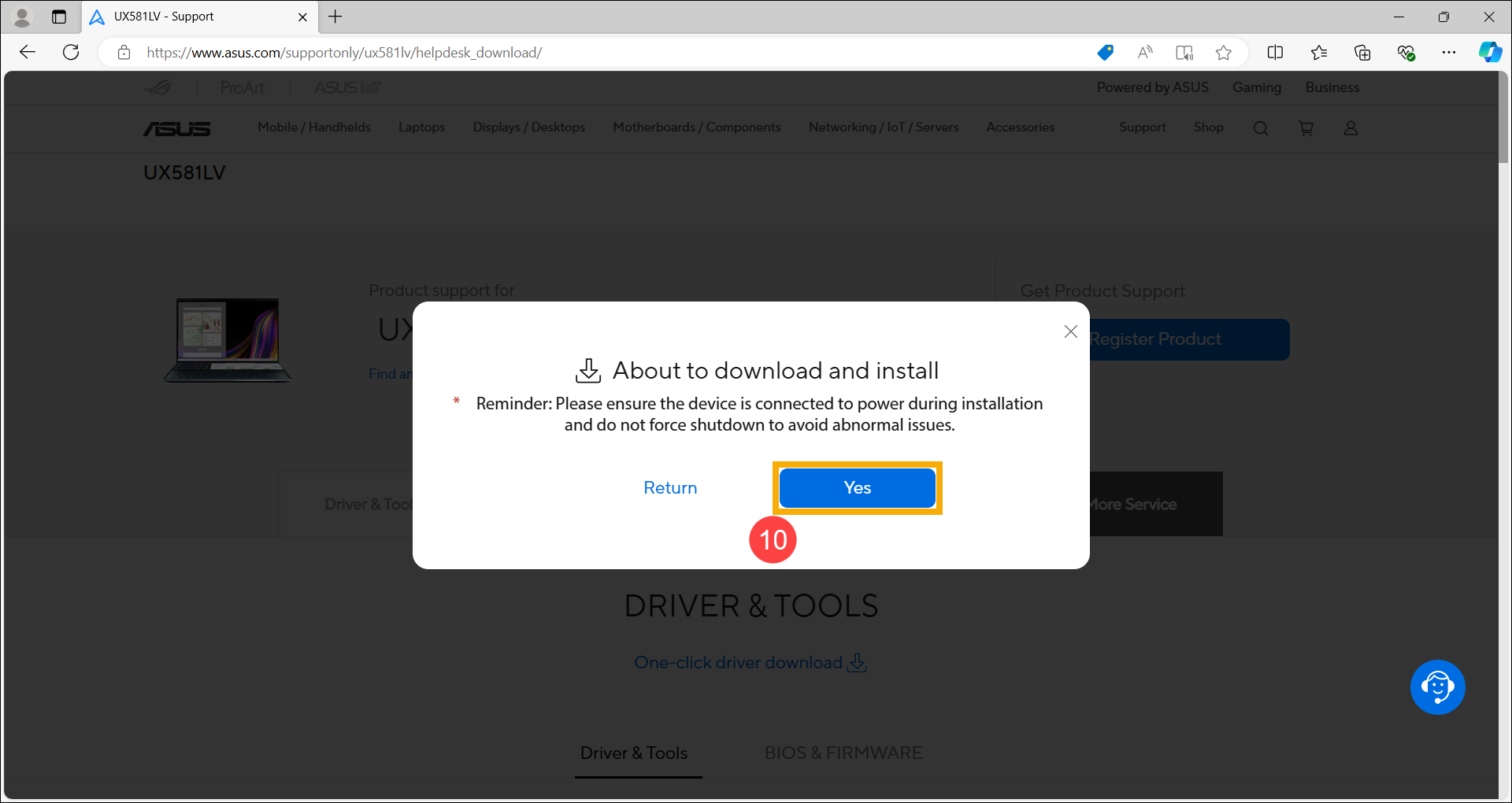Viewport: 1512px width, 803px height.
Task: Close the UX581LV - Support tab
Action: (x=302, y=17)
